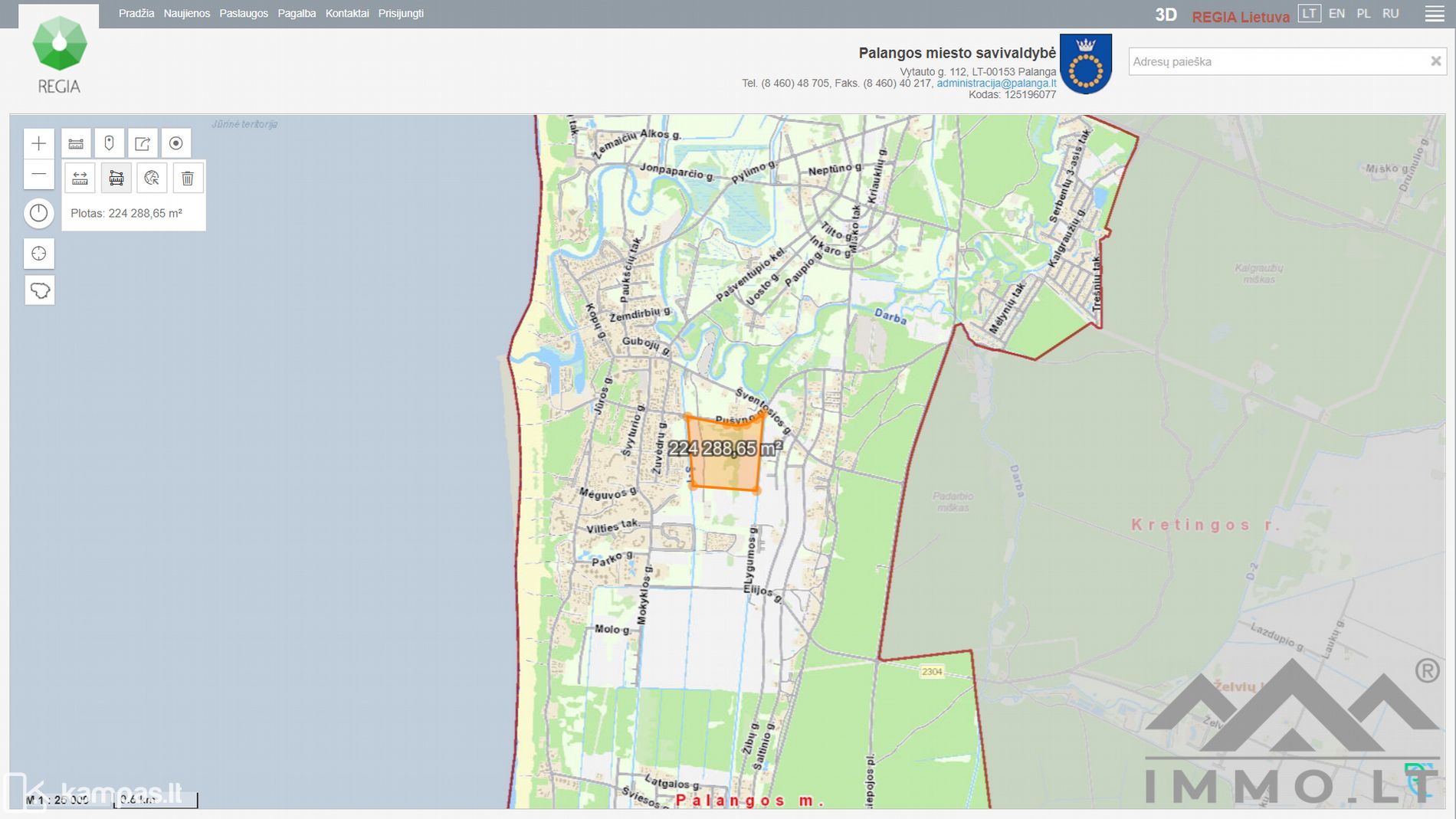Open the Paslaugos menu item
The width and height of the screenshot is (1456, 819).
(x=244, y=14)
